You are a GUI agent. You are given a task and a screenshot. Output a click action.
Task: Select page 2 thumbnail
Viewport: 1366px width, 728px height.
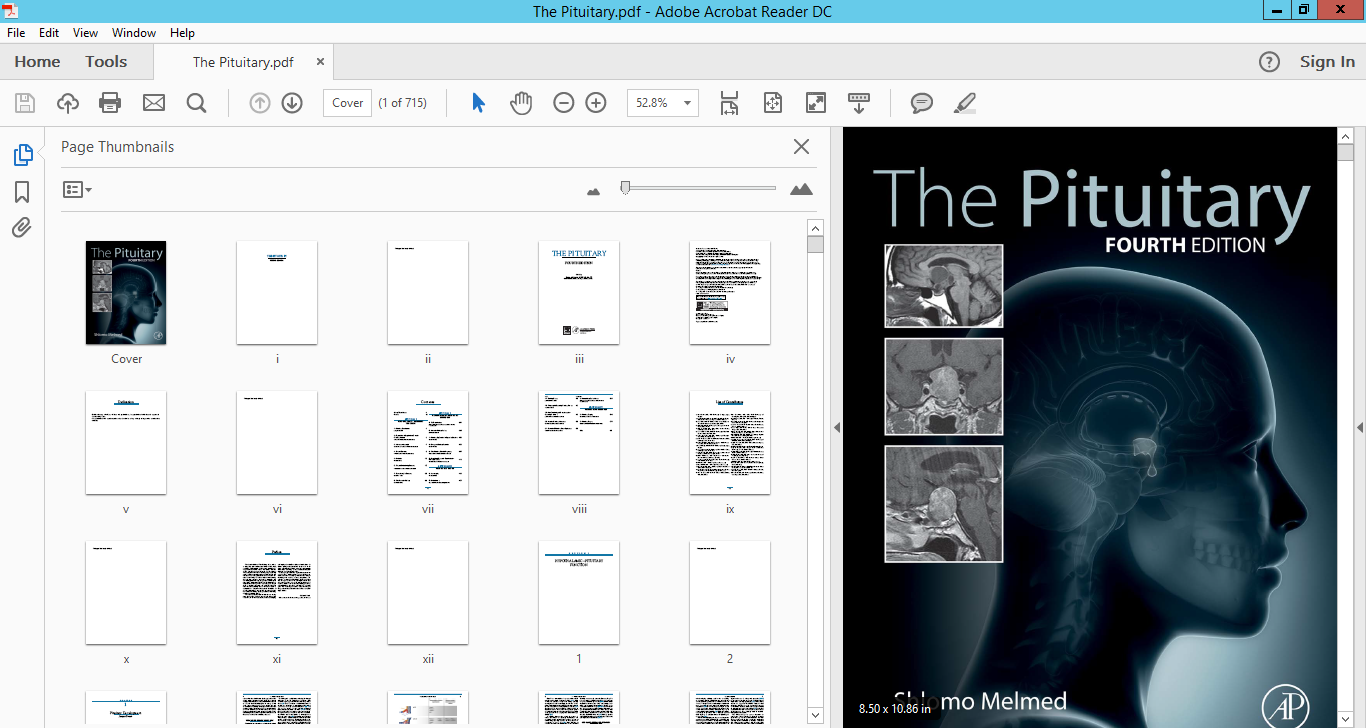730,593
